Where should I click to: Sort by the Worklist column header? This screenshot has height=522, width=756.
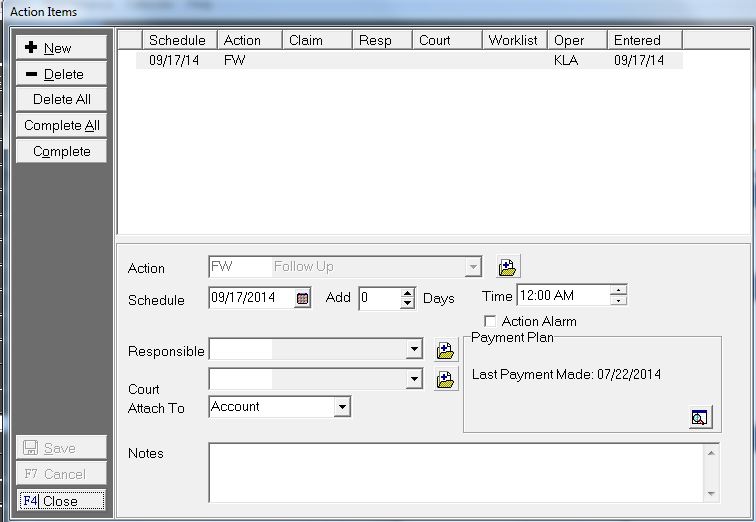click(x=513, y=40)
